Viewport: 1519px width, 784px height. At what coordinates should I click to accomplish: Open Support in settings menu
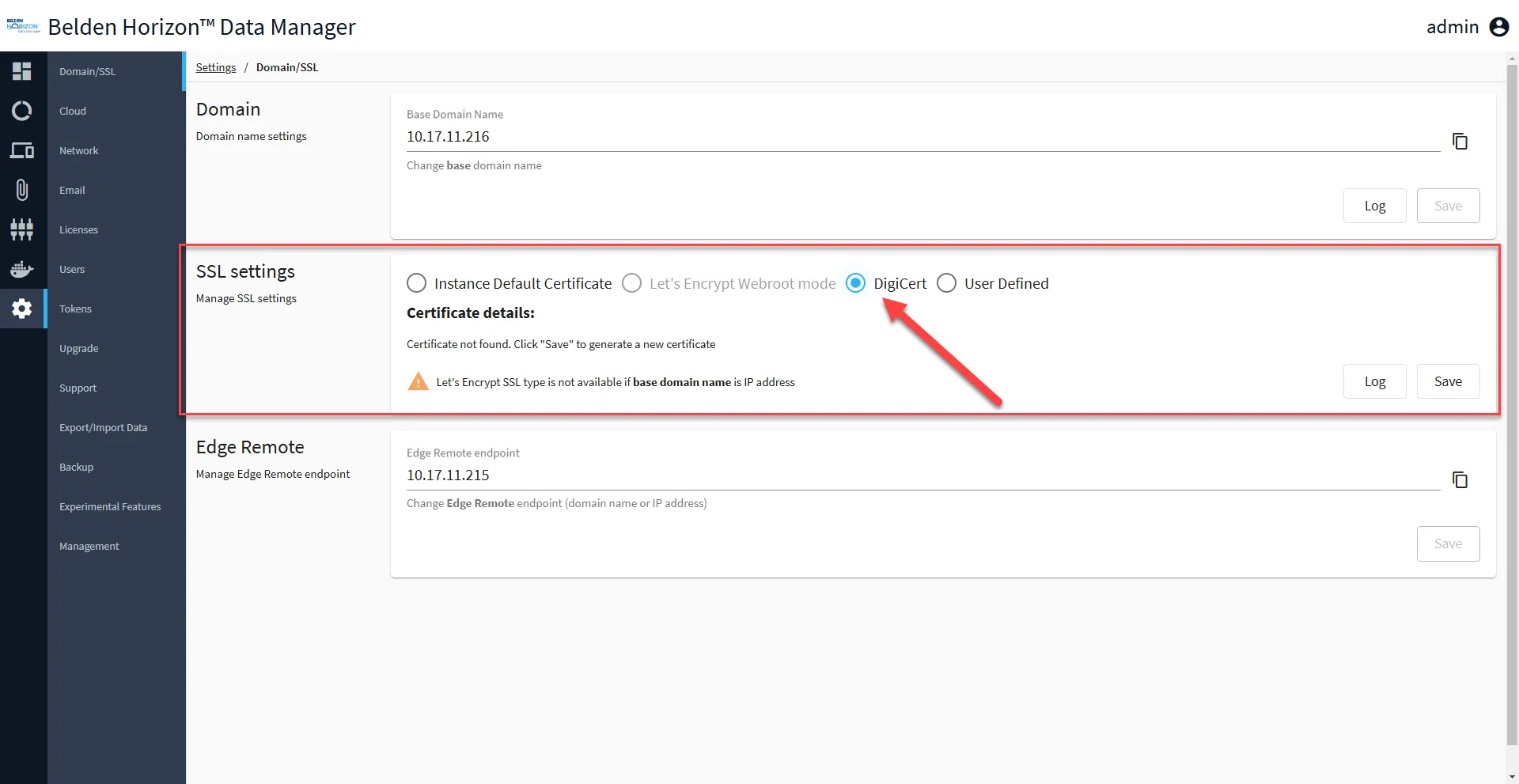click(x=116, y=388)
